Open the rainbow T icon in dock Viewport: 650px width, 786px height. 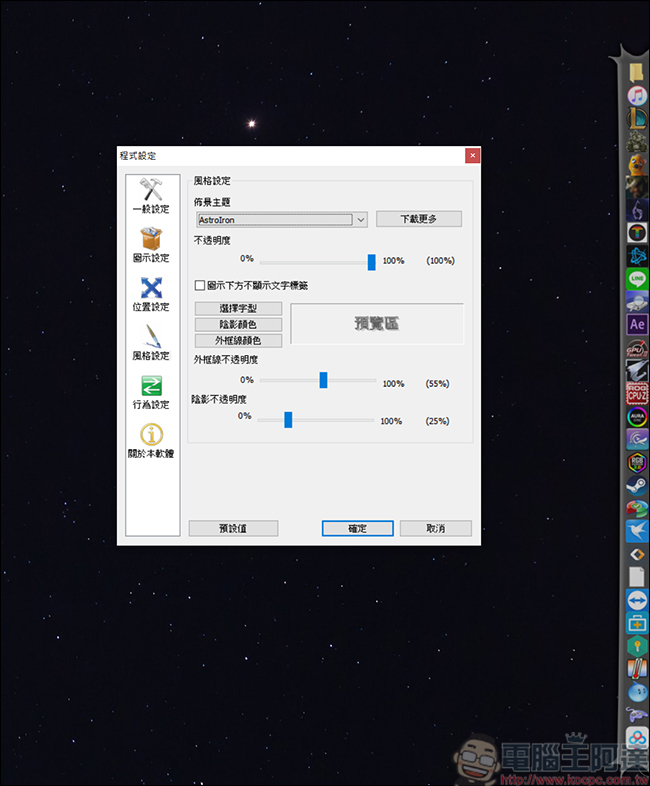point(637,233)
